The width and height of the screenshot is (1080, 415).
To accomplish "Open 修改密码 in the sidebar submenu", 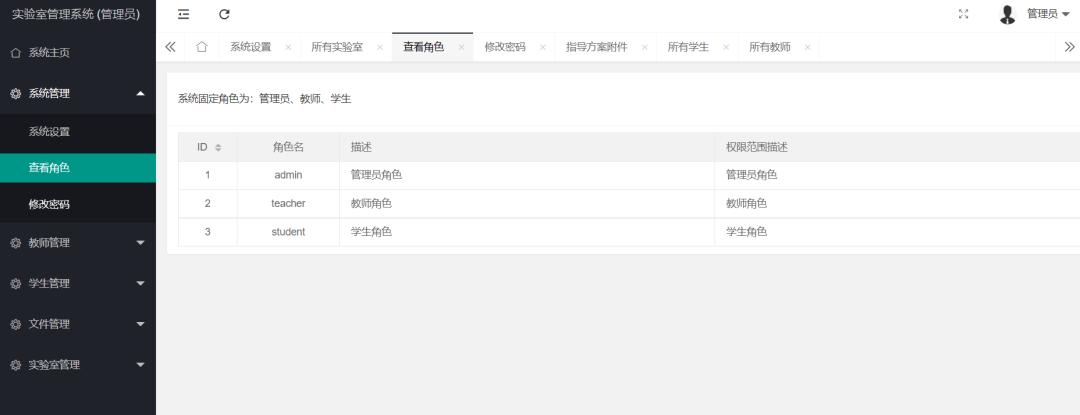I will pos(78,204).
